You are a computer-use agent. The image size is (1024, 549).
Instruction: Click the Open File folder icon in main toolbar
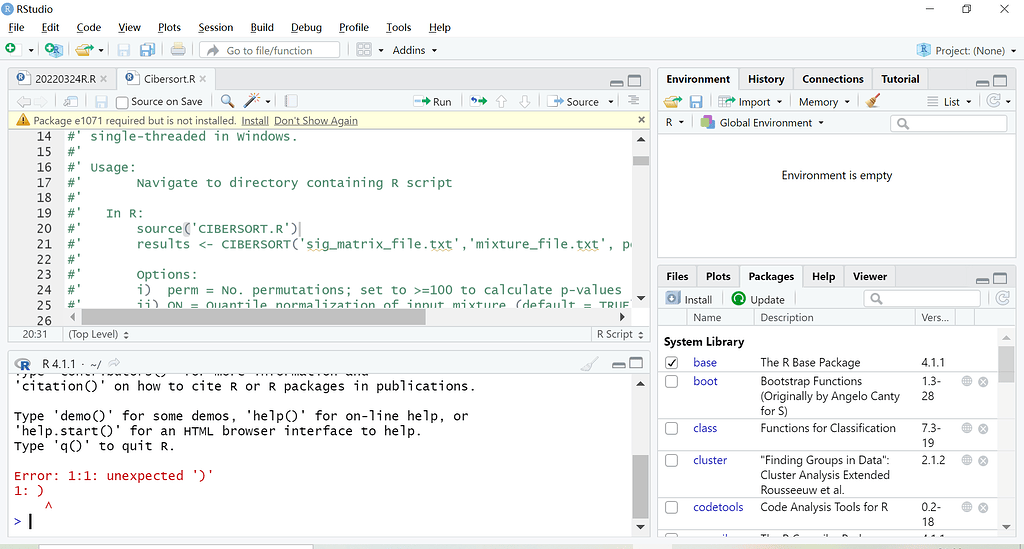pos(84,50)
